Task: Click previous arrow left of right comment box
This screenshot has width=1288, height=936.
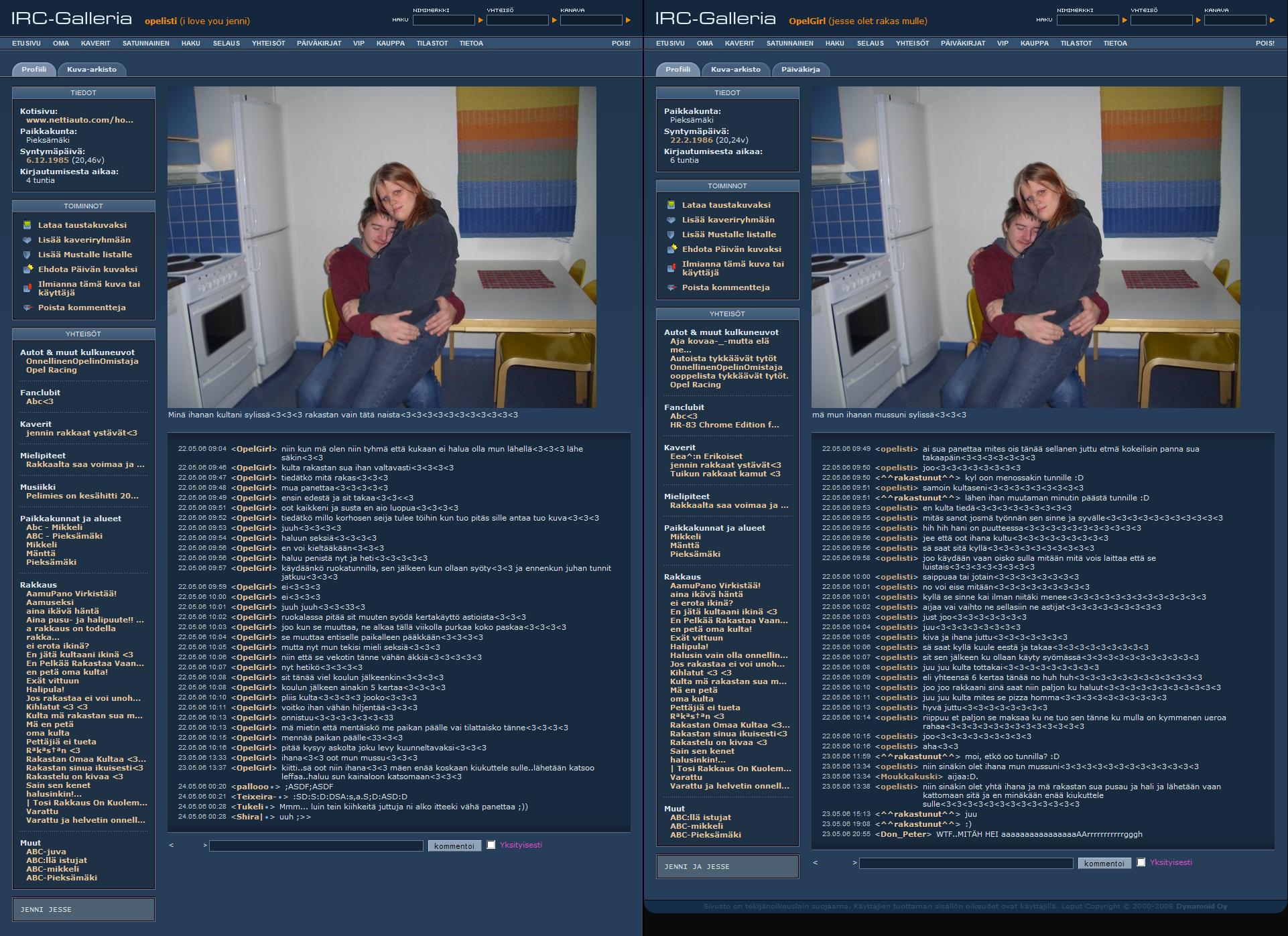Action: tap(815, 862)
